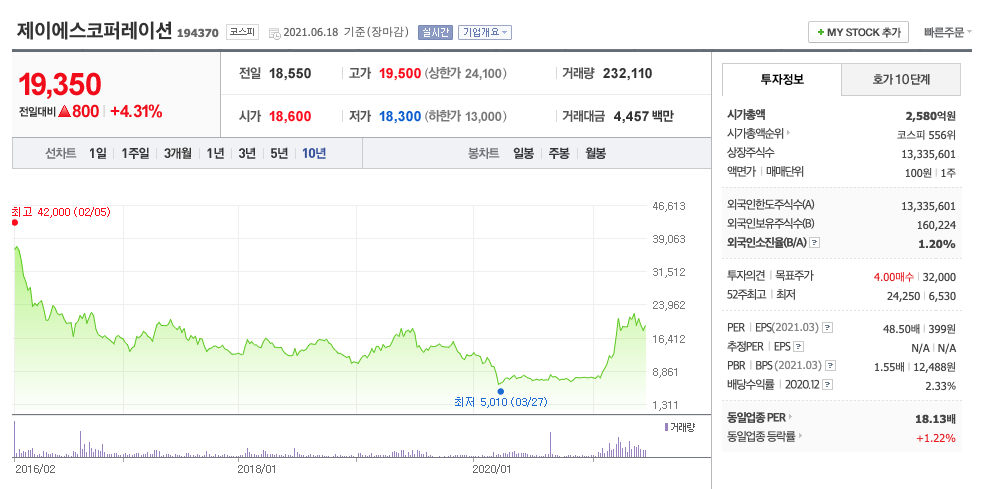This screenshot has height=489, width=990.
Task: Click the arrow next to 동일업종 PER
Action: 791,417
